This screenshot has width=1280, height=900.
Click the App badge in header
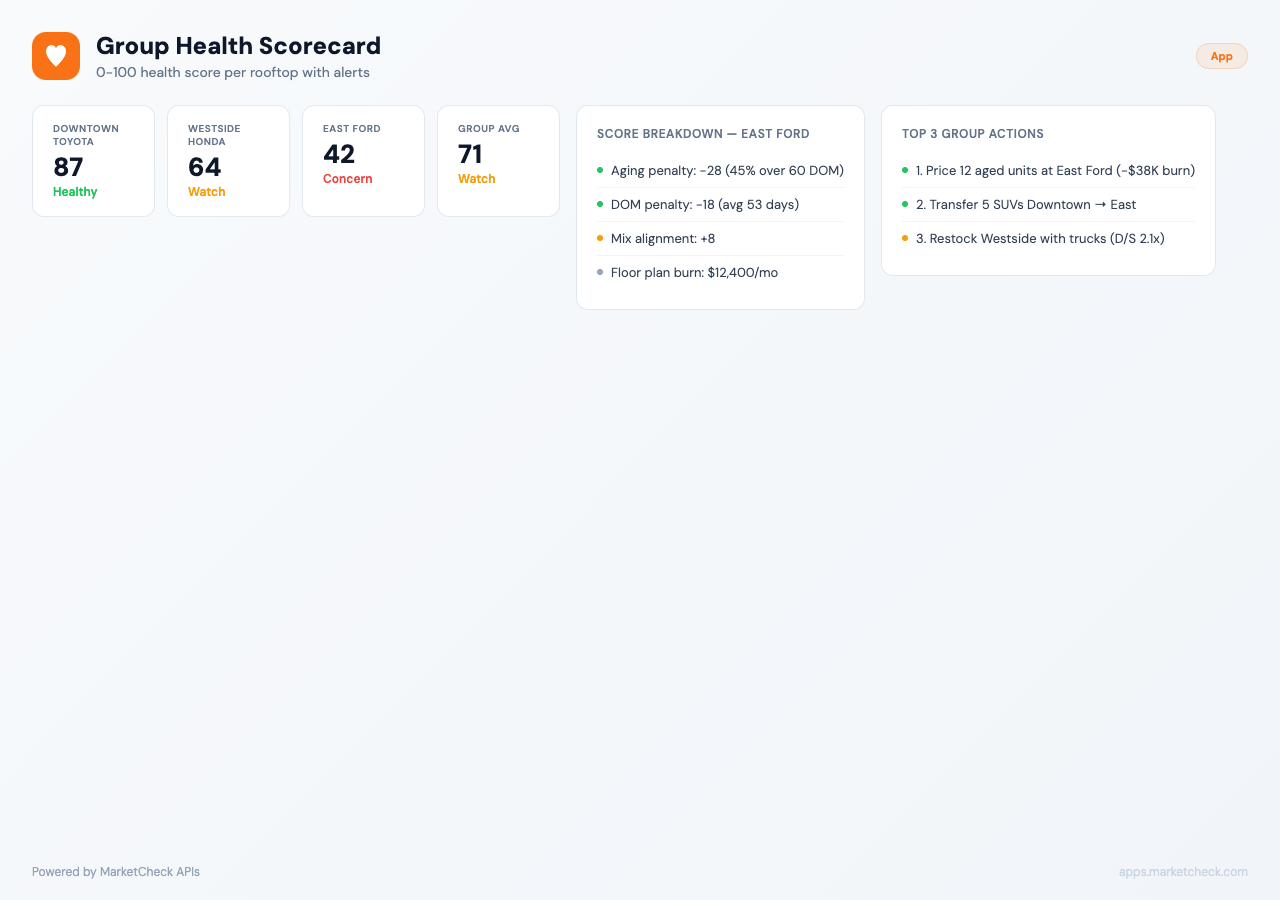point(1221,56)
